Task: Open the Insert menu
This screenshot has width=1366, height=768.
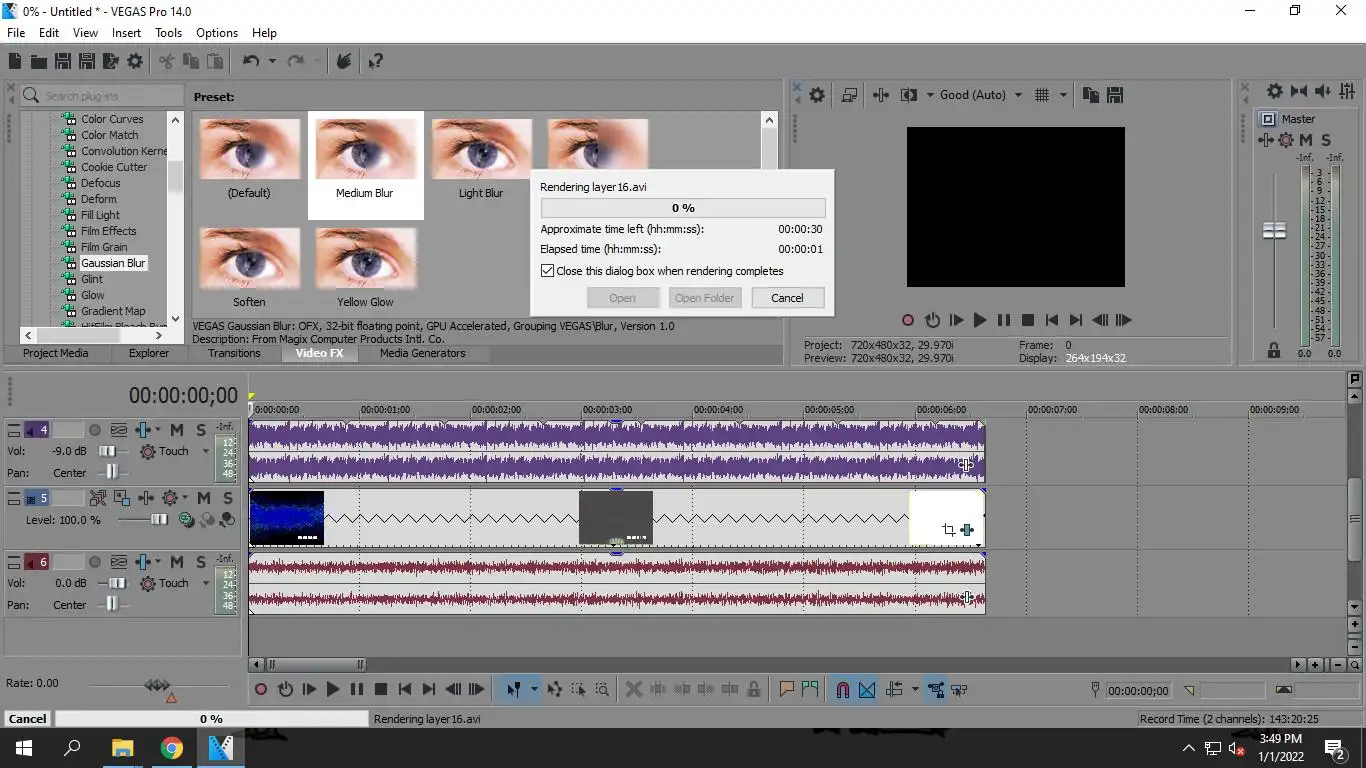Action: pos(126,33)
